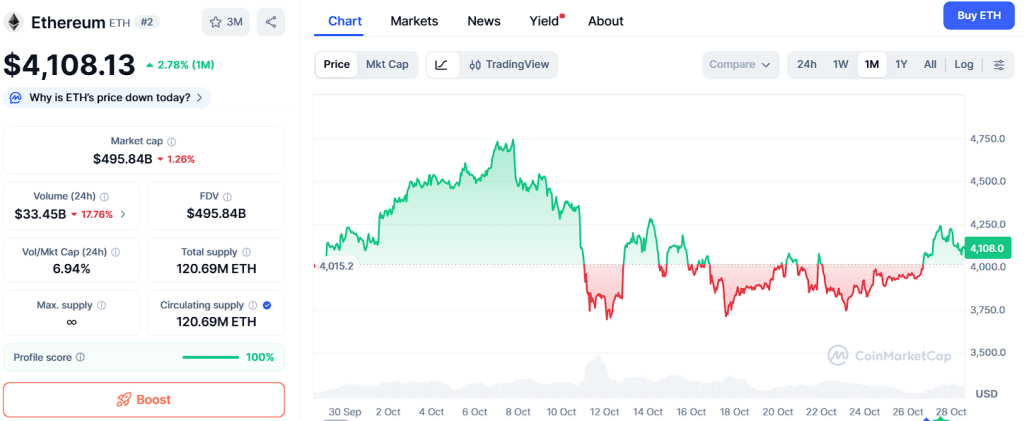Switch to the Yield tab

[x=545, y=21]
